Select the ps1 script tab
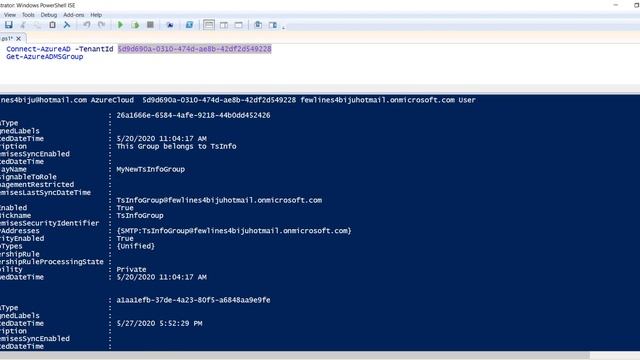Image resolution: width=640 pixels, height=360 pixels. pyautogui.click(x=7, y=38)
